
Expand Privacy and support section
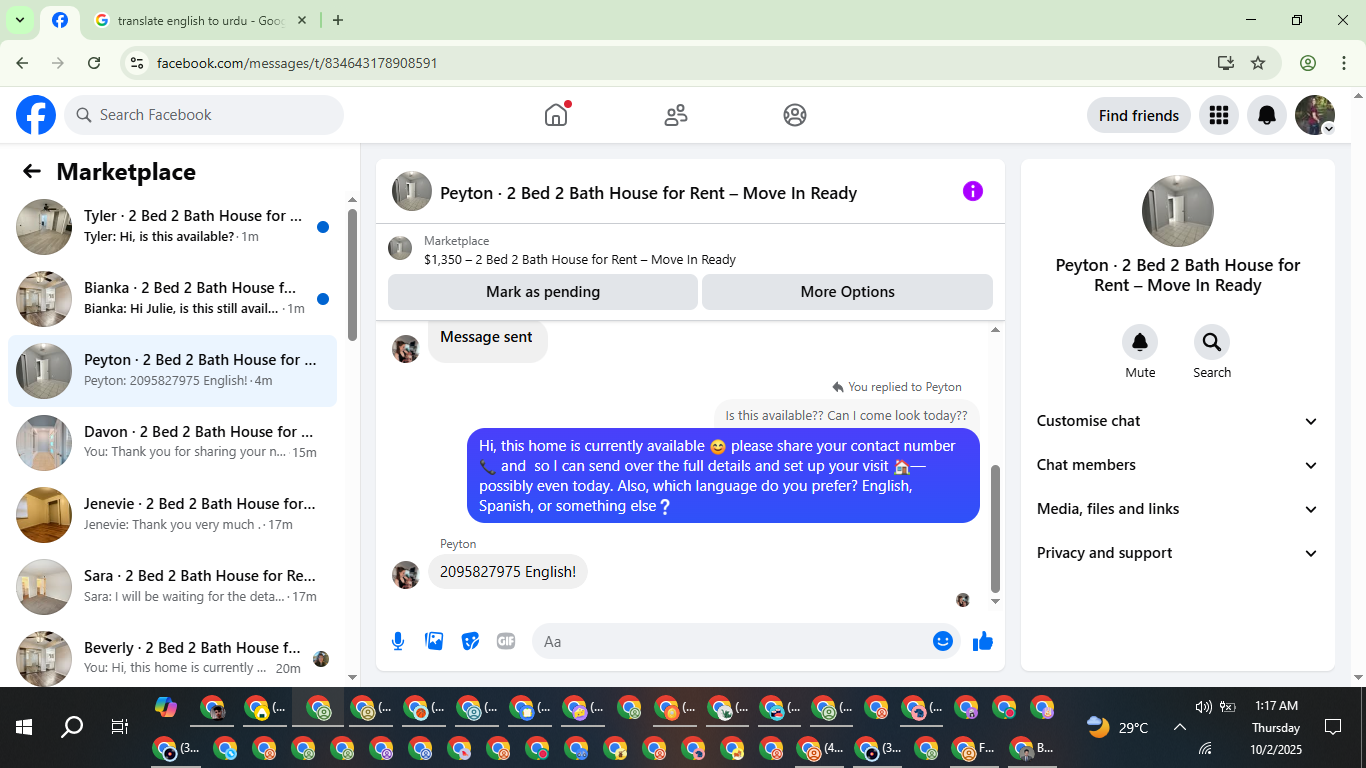point(1178,553)
